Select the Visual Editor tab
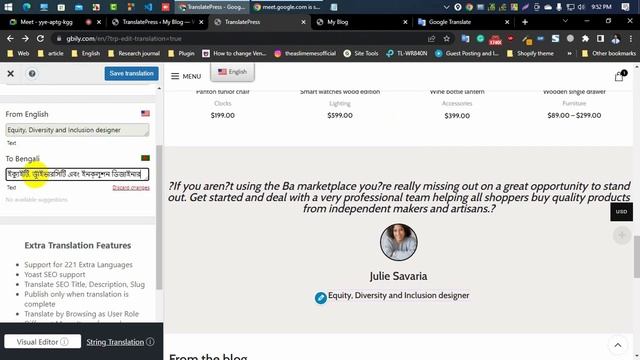 click(42, 342)
